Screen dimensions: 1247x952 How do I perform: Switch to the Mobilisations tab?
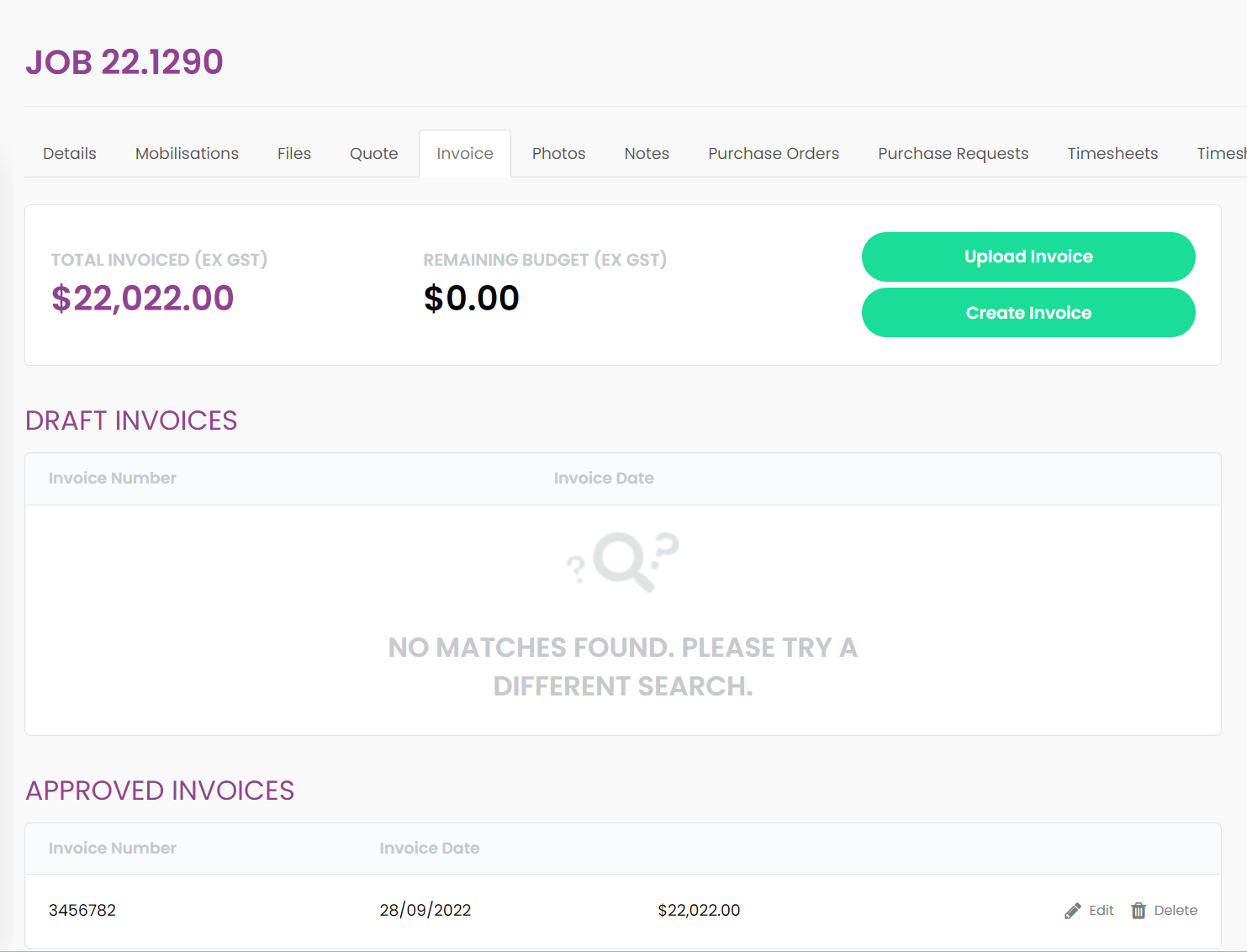pyautogui.click(x=187, y=153)
